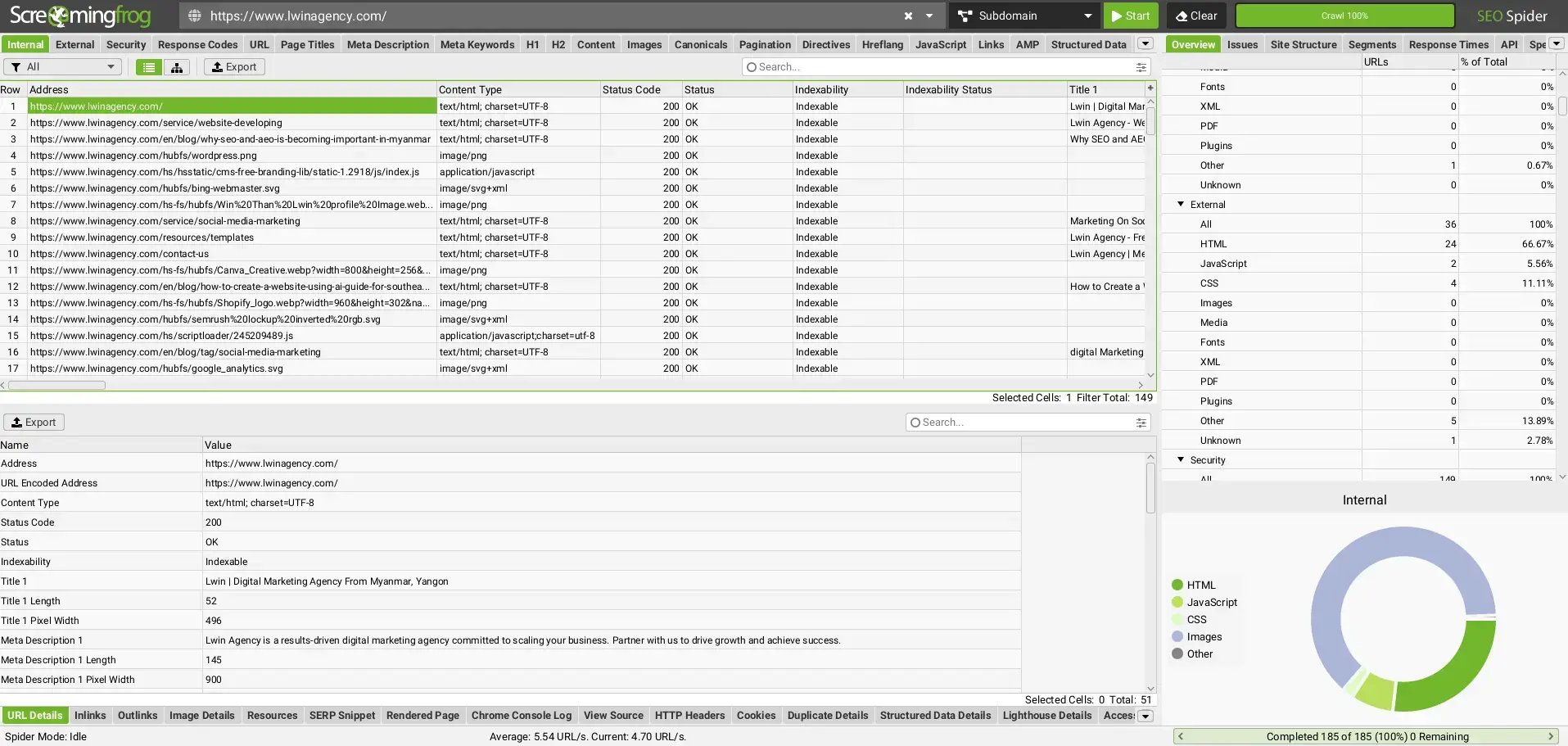Open lower pane search options icon
The width and height of the screenshot is (1568, 746).
(x=1141, y=423)
